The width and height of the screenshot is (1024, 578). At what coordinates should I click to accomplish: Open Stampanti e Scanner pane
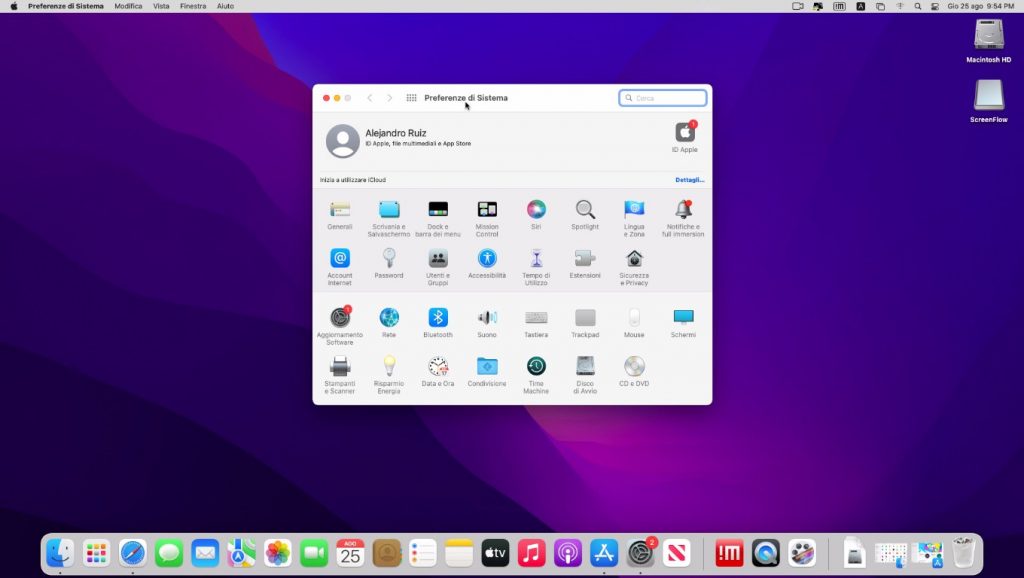coord(340,366)
